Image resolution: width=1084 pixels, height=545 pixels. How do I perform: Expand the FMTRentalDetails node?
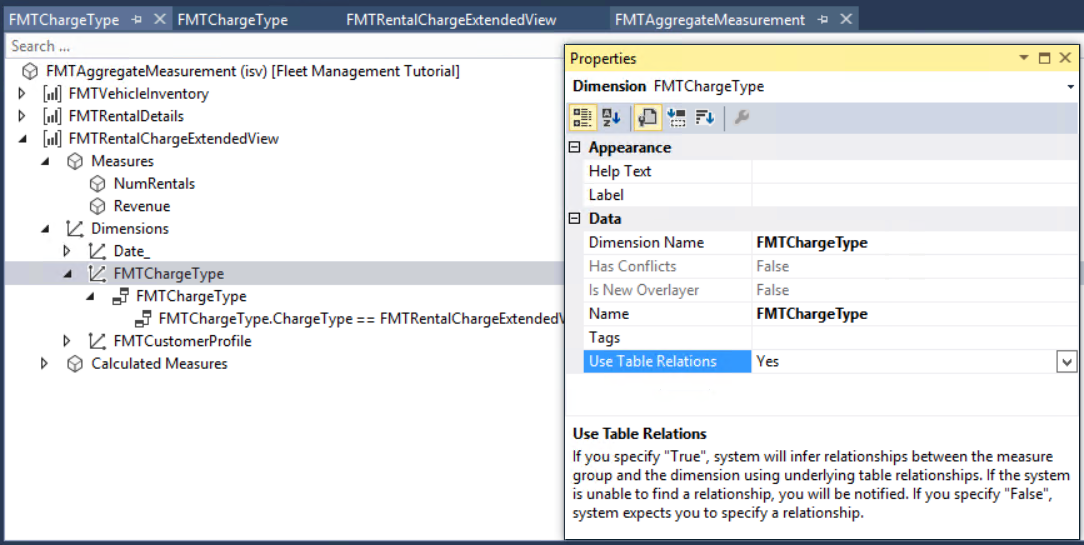click(x=22, y=116)
